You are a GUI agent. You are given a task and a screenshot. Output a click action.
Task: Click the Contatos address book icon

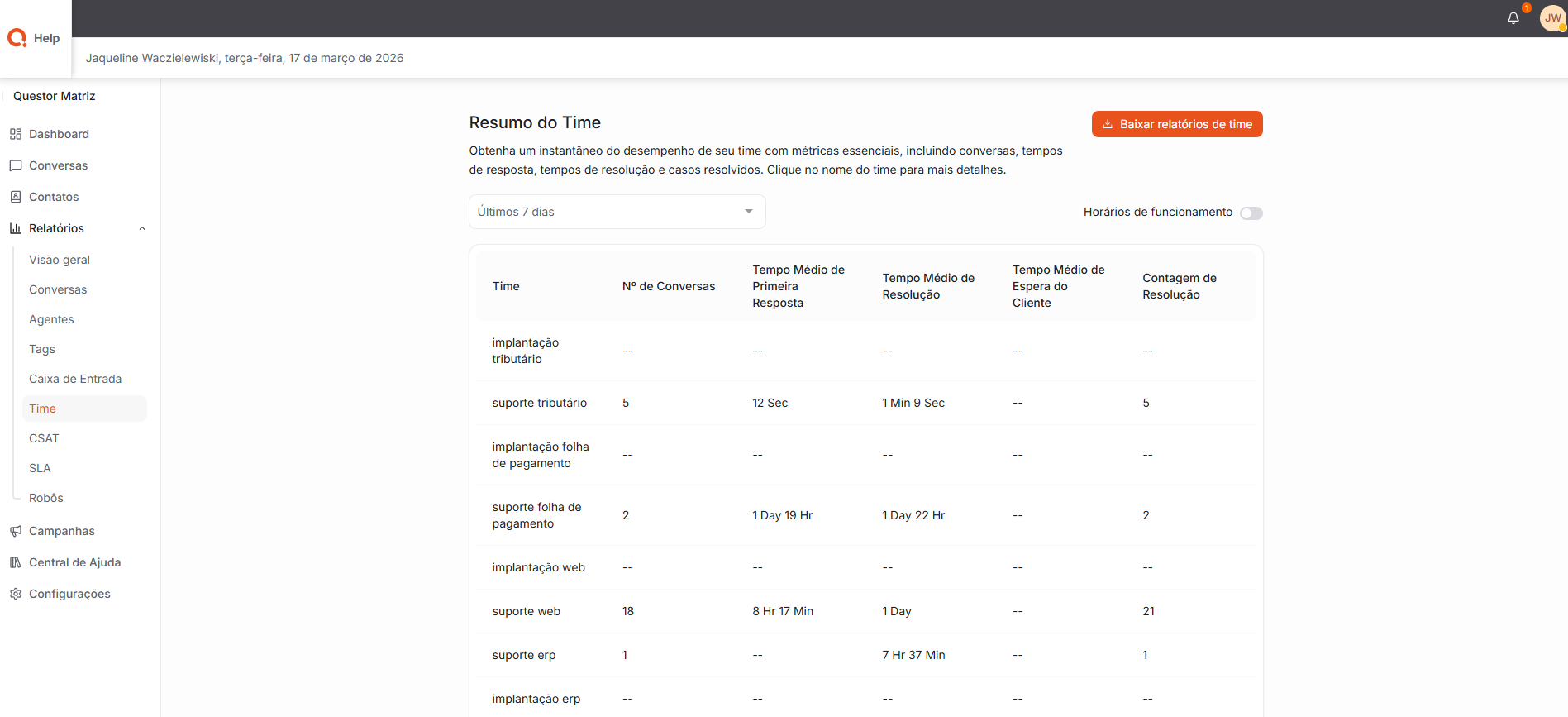click(x=16, y=197)
